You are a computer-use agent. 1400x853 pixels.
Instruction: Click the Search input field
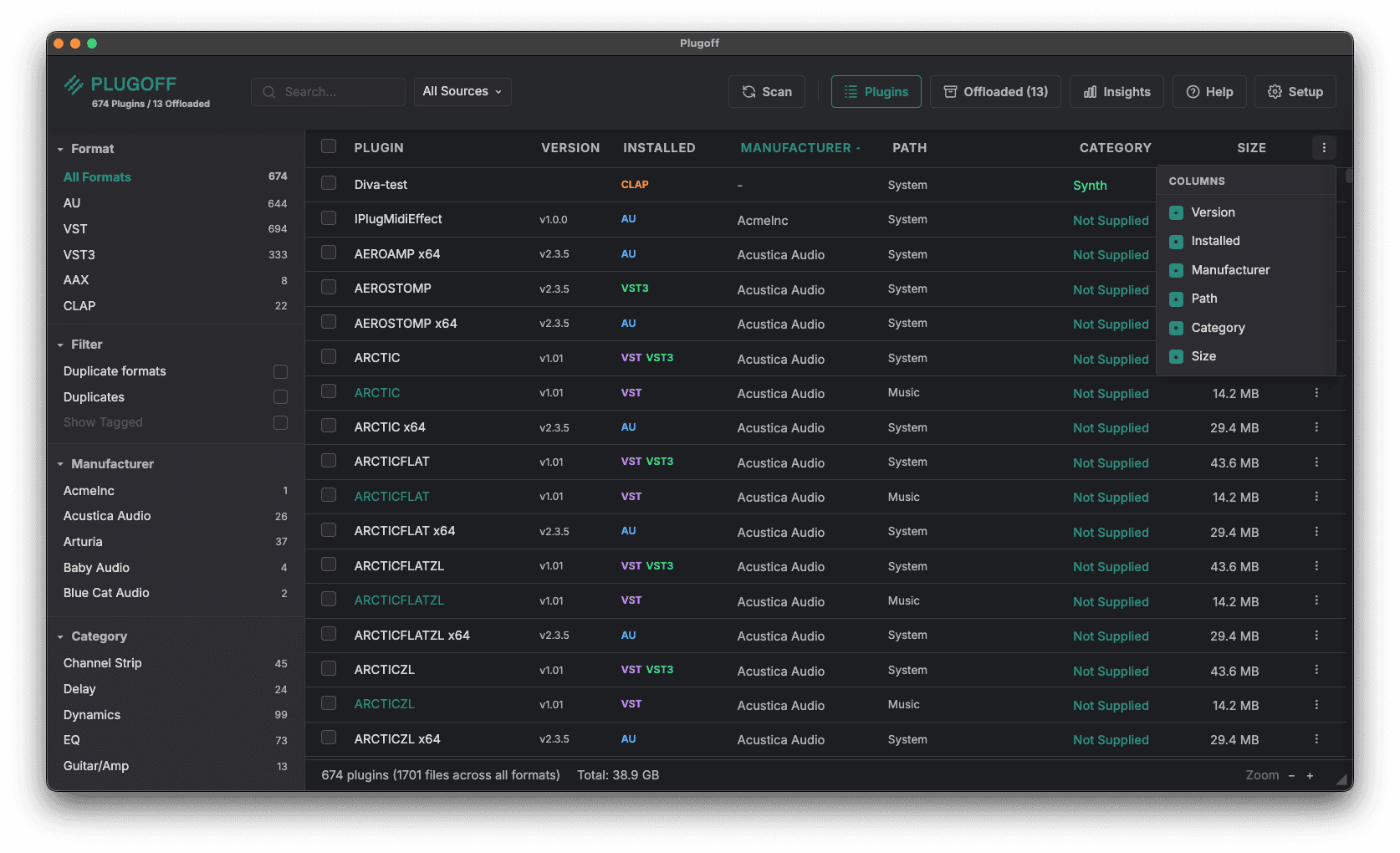(x=328, y=92)
